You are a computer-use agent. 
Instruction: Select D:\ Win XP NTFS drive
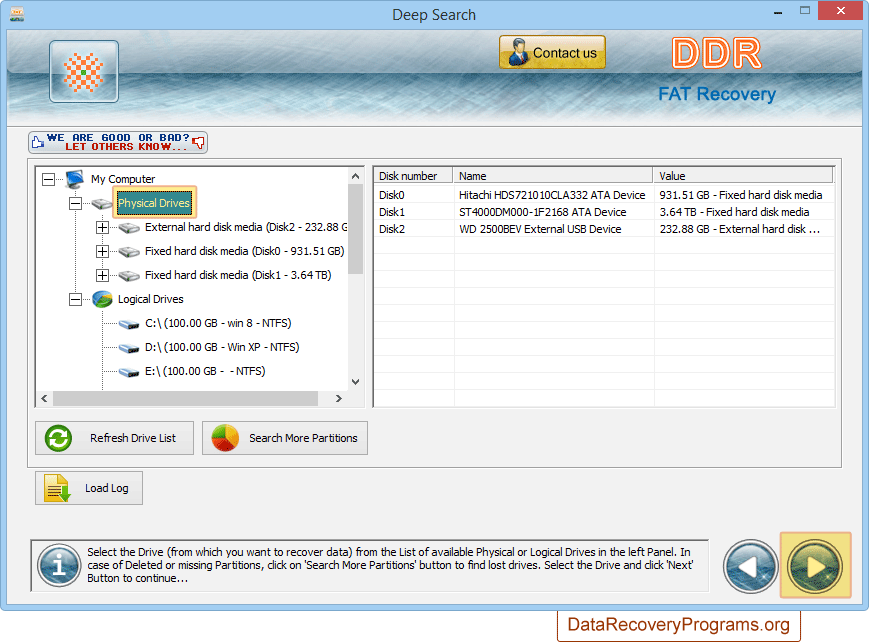point(222,347)
